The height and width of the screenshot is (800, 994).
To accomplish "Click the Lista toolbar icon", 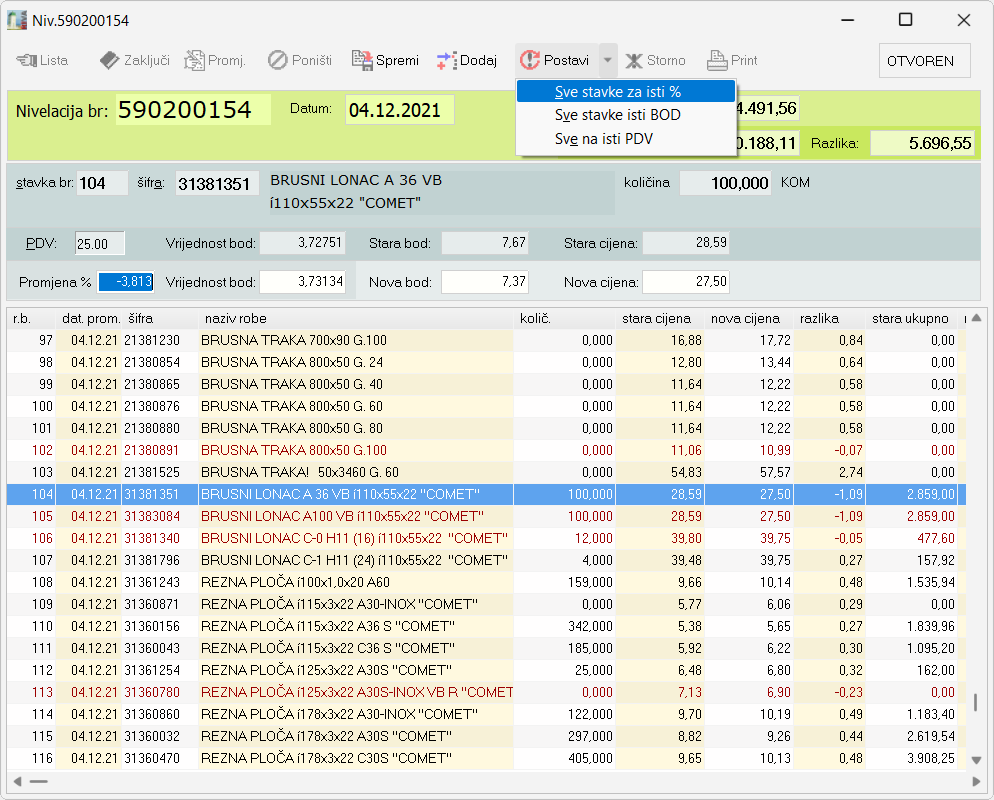I will coord(26,60).
